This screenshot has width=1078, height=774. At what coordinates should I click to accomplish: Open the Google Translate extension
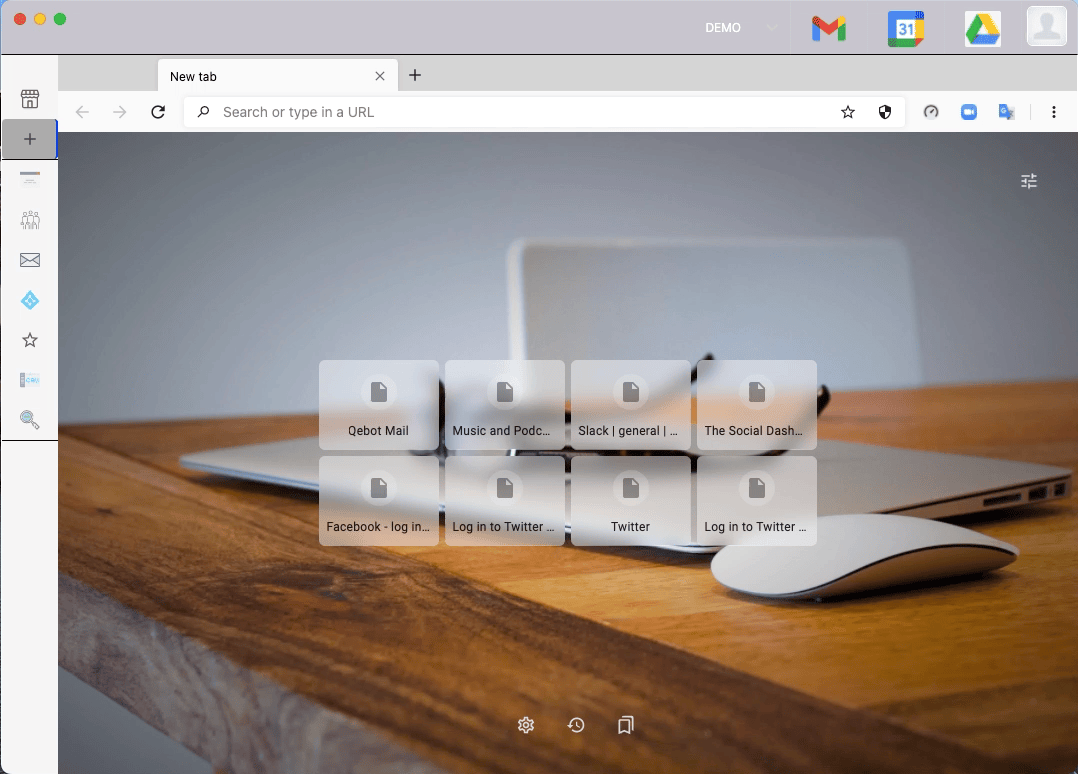coord(1007,112)
